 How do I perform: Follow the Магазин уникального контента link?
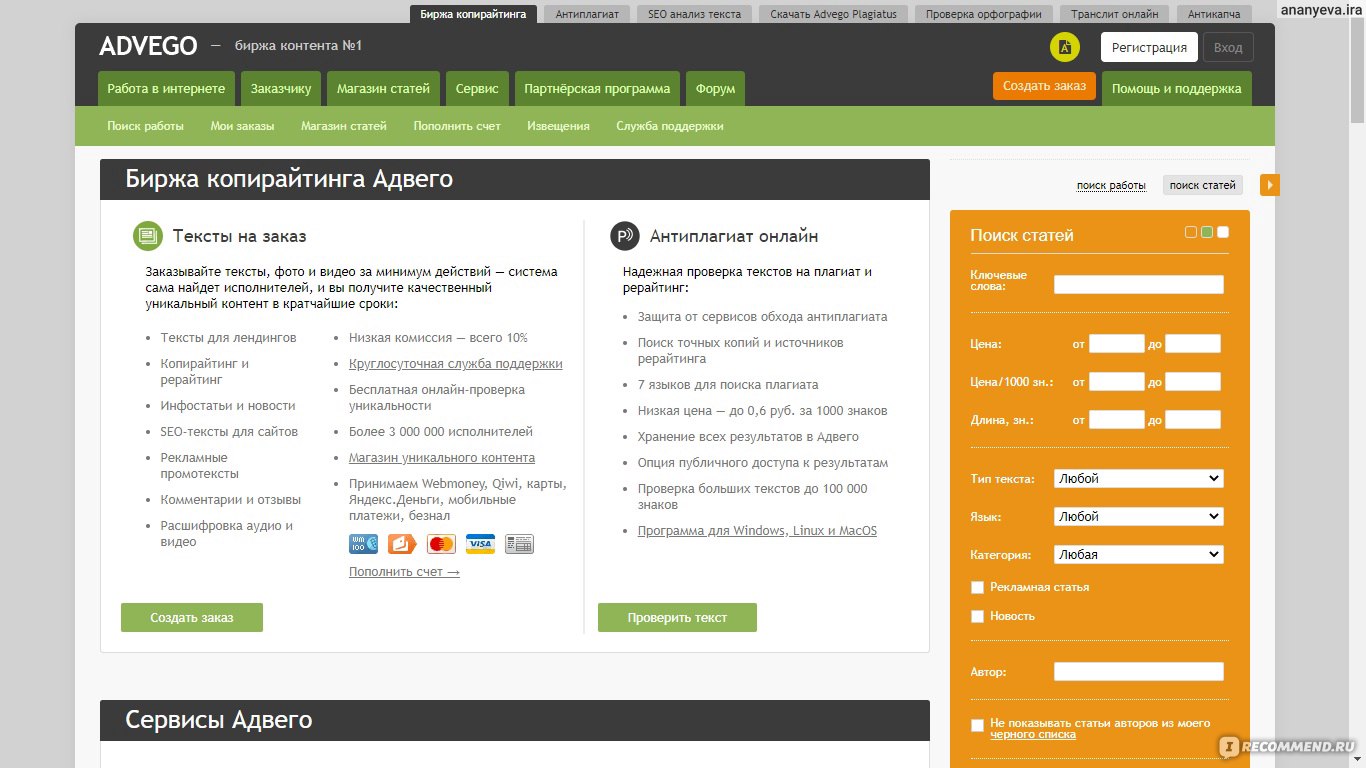click(x=442, y=458)
